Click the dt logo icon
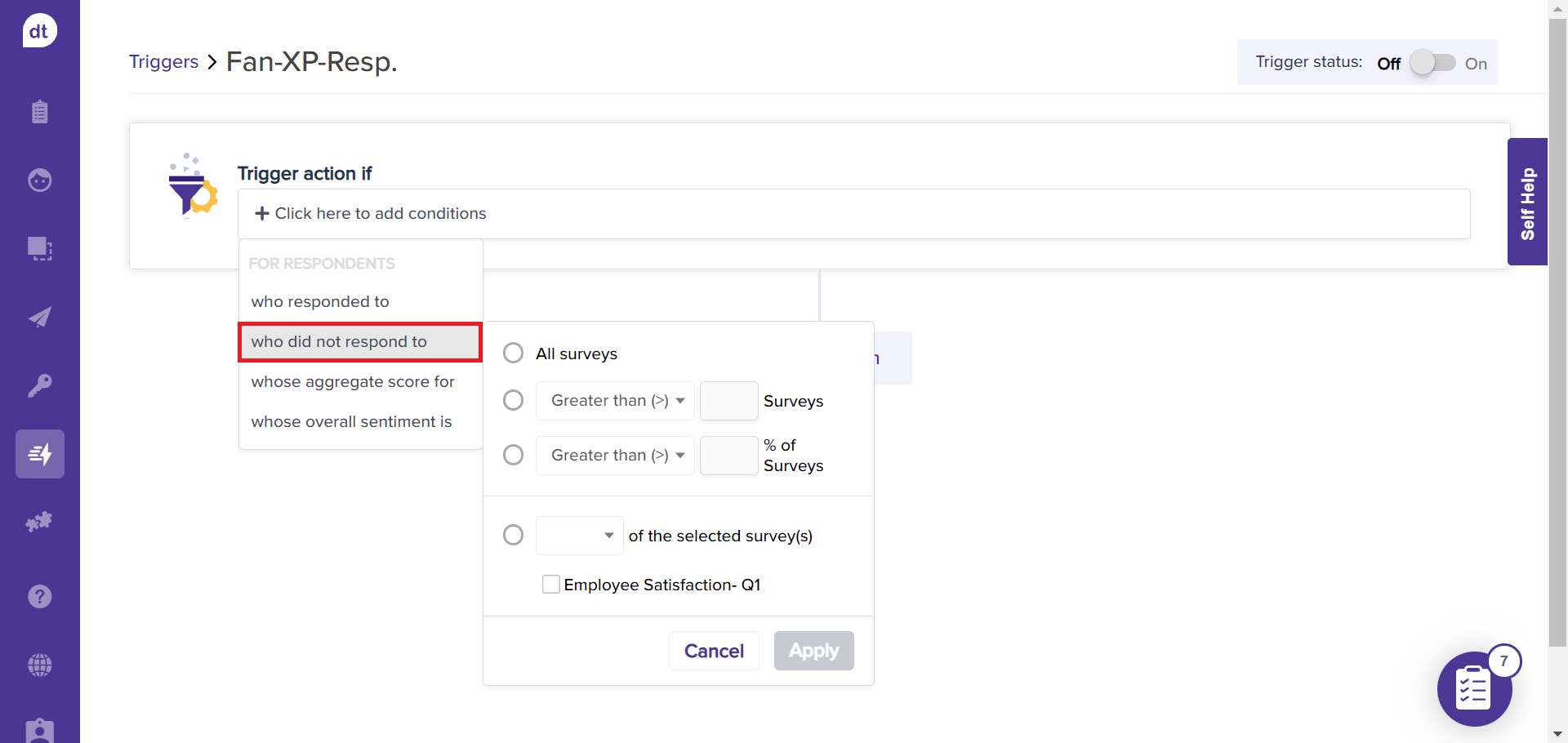 pyautogui.click(x=39, y=31)
